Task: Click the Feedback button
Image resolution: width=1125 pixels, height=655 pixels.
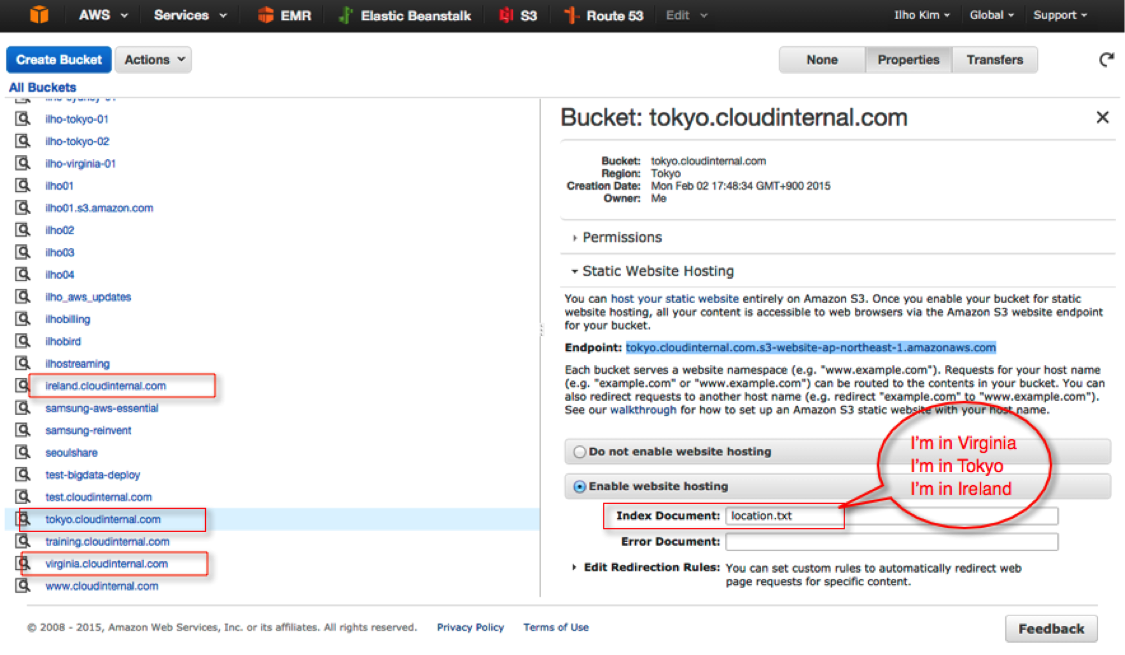Action: tap(1051, 628)
